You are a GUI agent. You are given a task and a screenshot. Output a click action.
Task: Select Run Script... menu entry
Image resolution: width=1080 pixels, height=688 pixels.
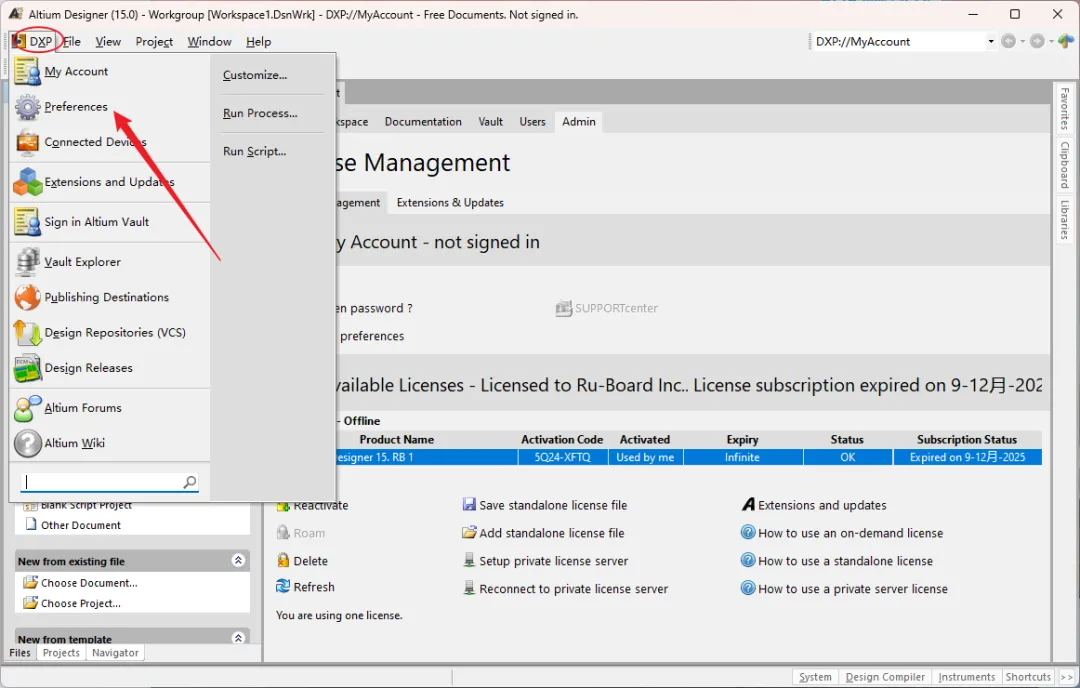[x=255, y=151]
